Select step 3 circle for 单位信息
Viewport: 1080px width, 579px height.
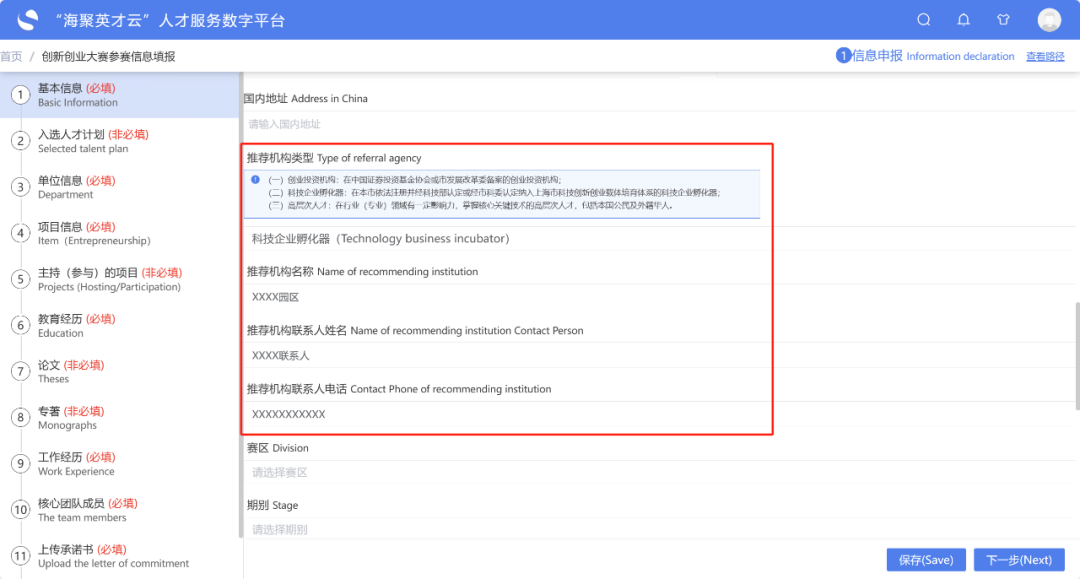tap(20, 187)
